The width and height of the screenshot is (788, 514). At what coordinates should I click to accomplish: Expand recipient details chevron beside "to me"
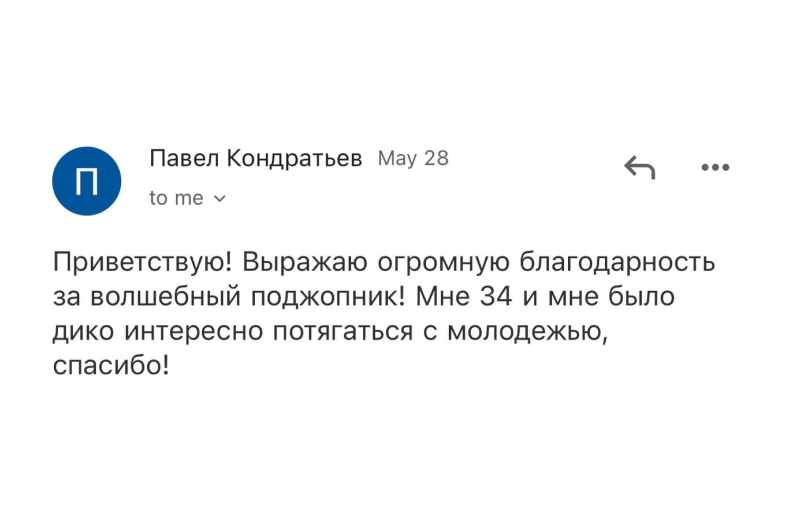tap(221, 199)
